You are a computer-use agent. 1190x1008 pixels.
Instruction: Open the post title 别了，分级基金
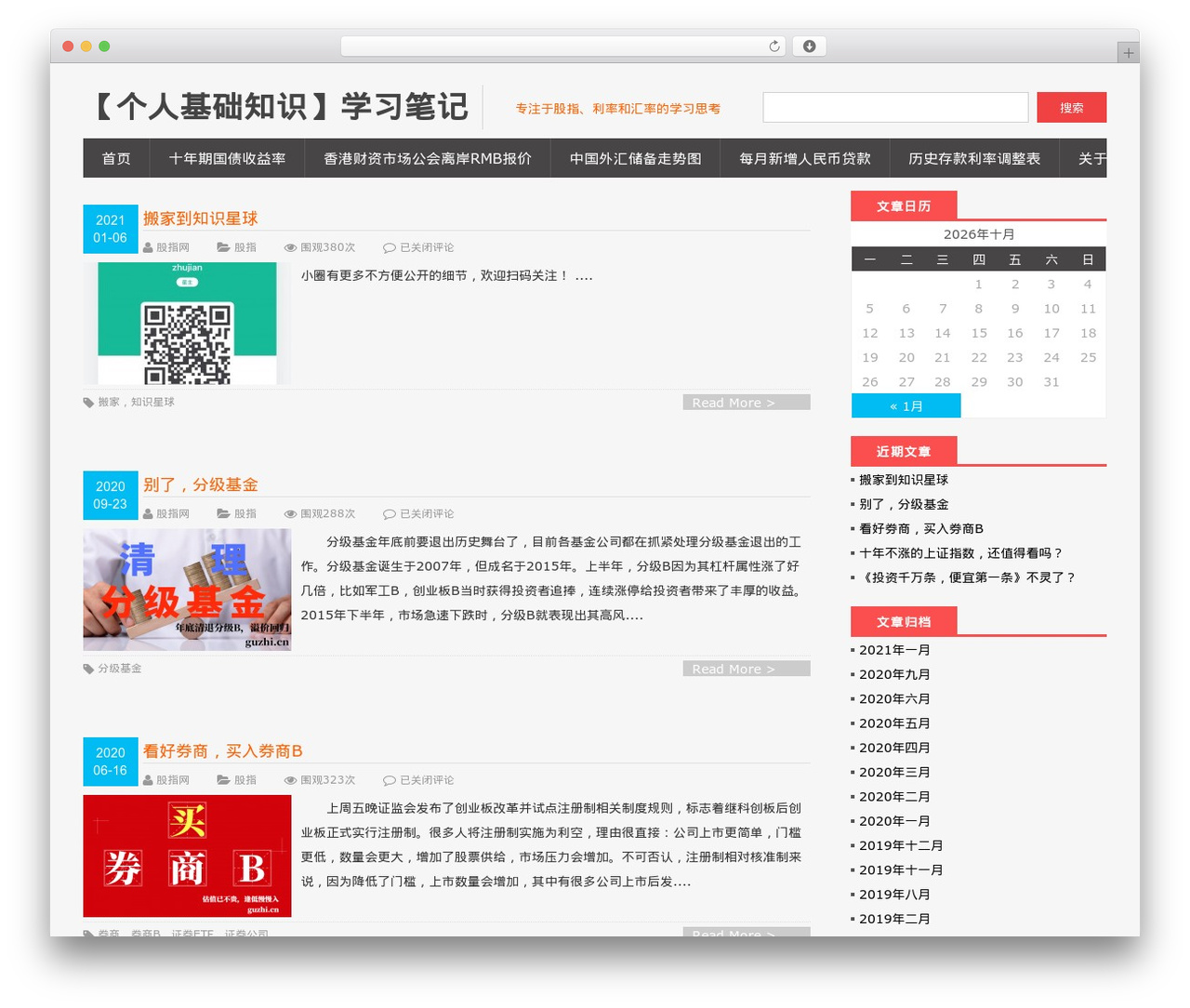200,484
